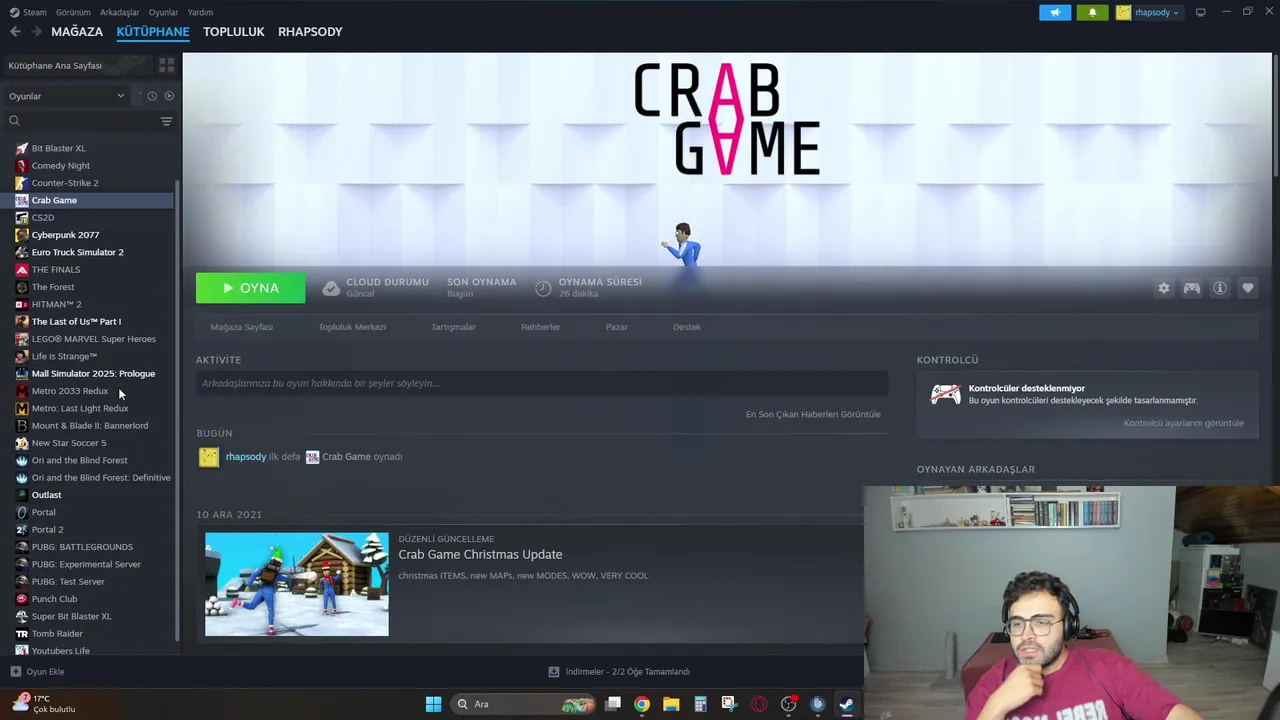1280x720 pixels.
Task: Open Crab Game Christmas Update thumbnail
Action: (297, 584)
